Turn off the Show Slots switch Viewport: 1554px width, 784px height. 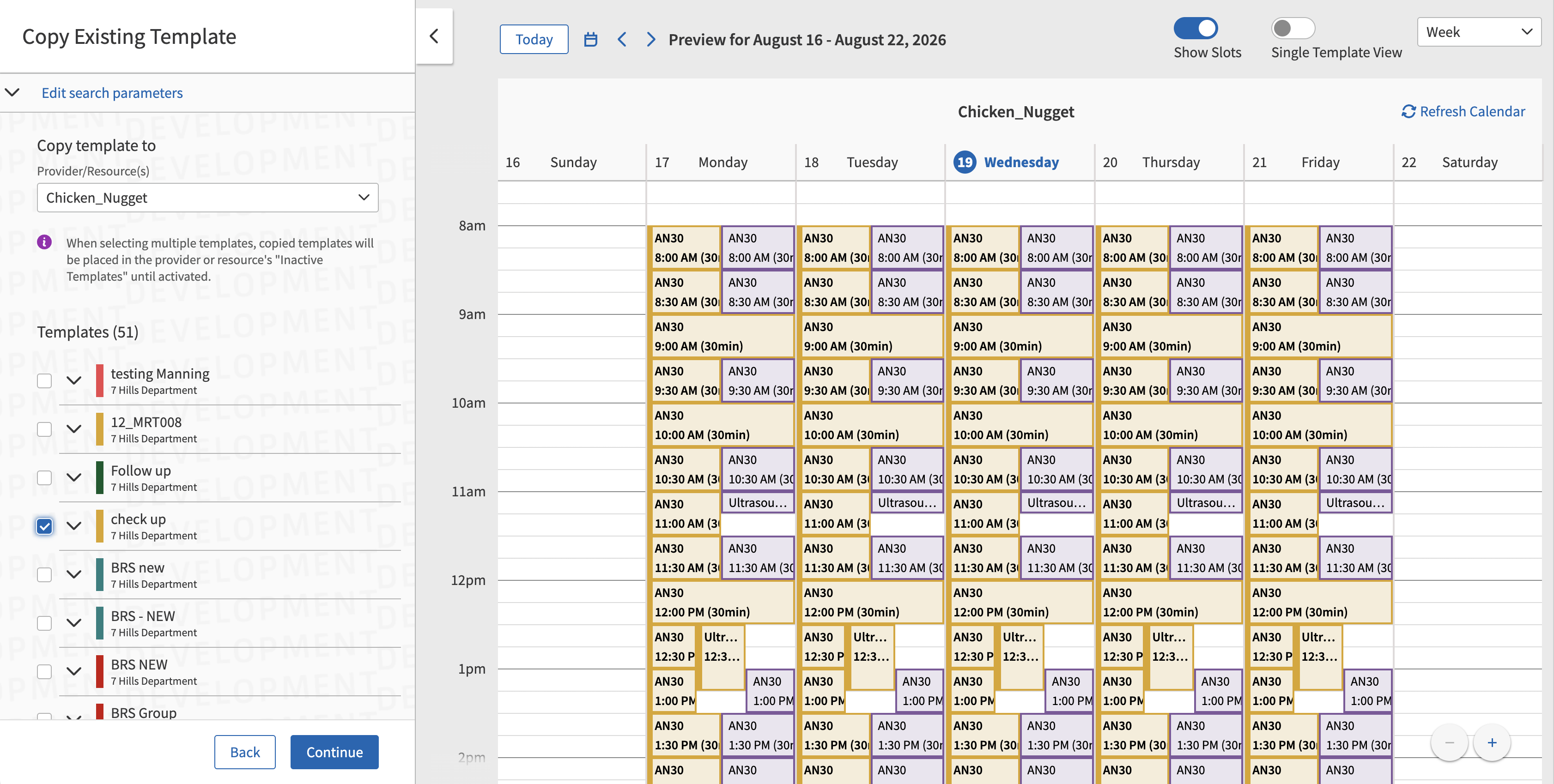[1196, 28]
